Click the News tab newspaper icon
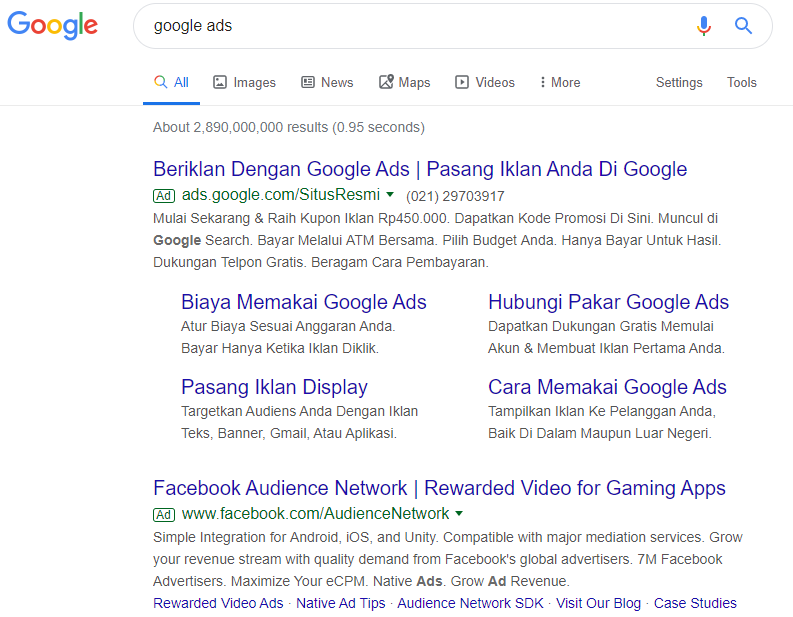793x617 pixels. point(307,82)
